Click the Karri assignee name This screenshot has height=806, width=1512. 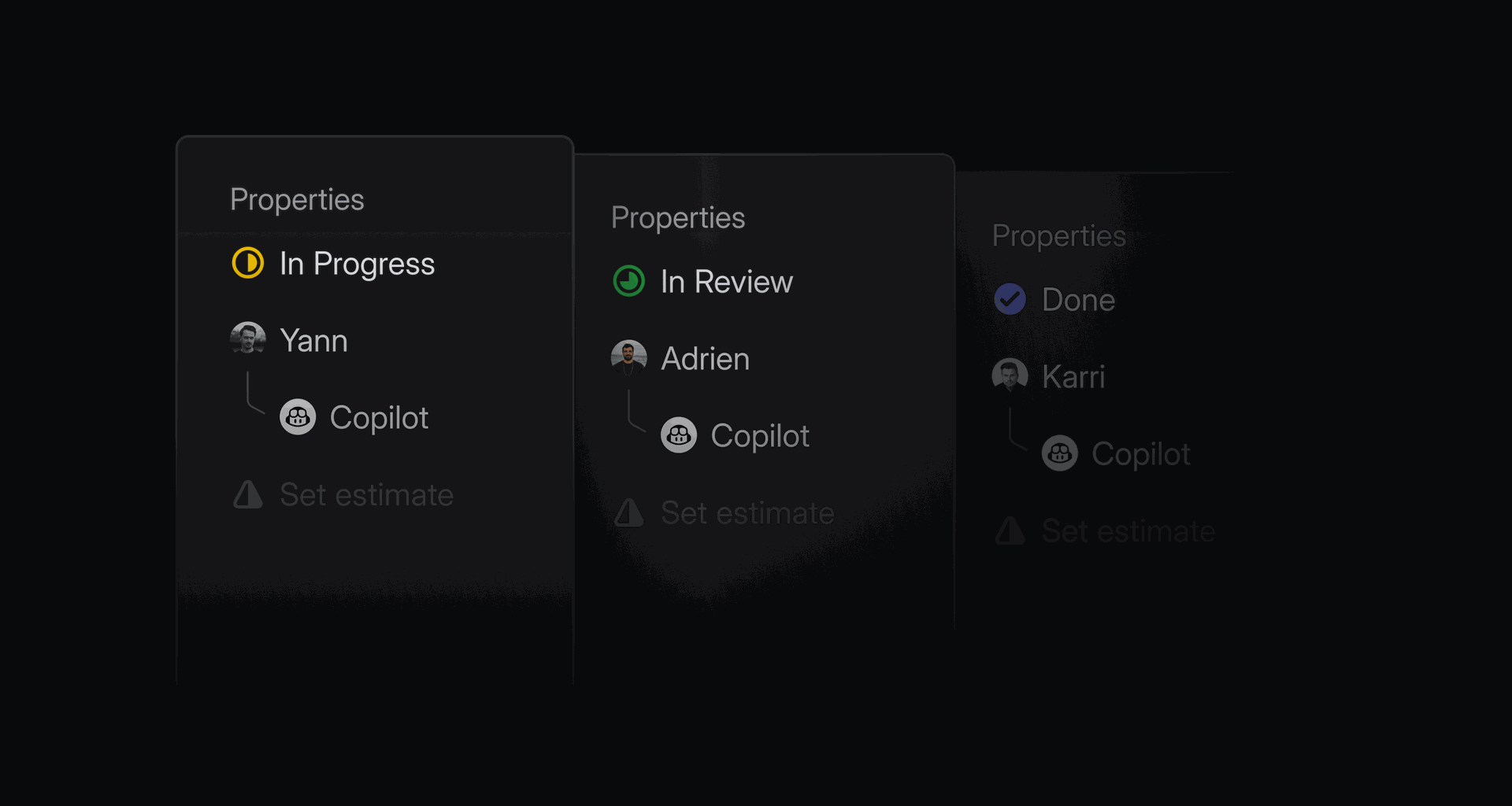(1073, 377)
